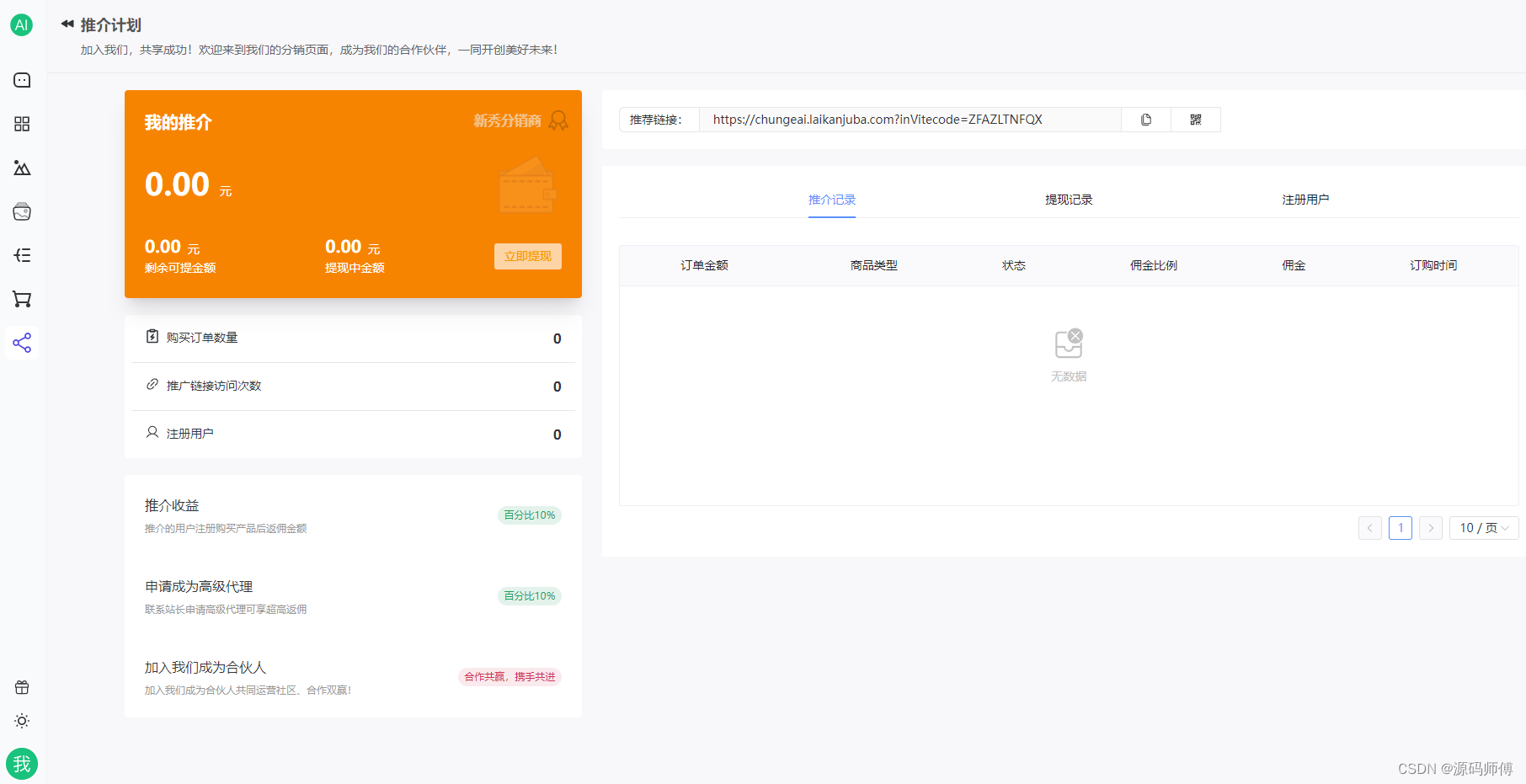Open the wallet sidebar icon

(x=22, y=211)
